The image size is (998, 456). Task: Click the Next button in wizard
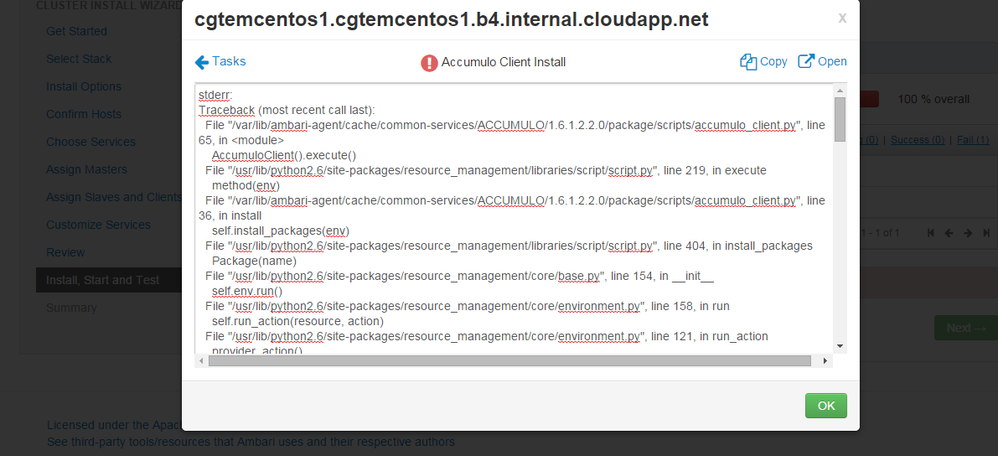click(966, 328)
